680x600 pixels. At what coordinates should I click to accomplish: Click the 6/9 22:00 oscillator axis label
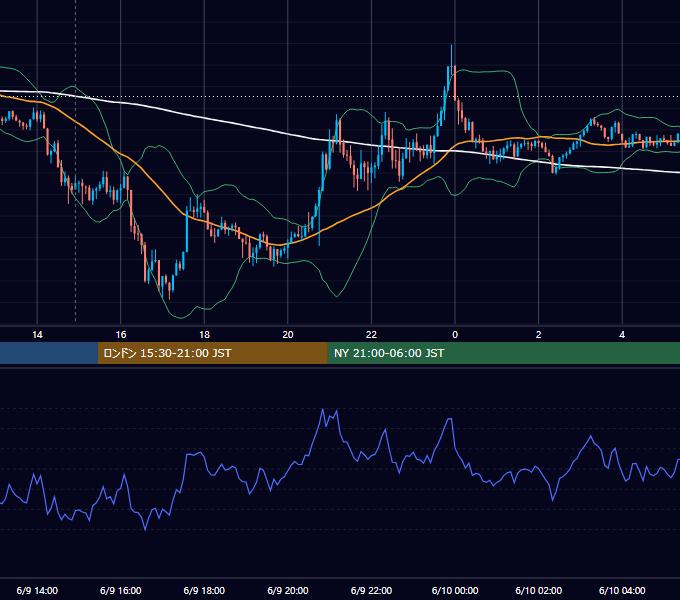(x=371, y=590)
